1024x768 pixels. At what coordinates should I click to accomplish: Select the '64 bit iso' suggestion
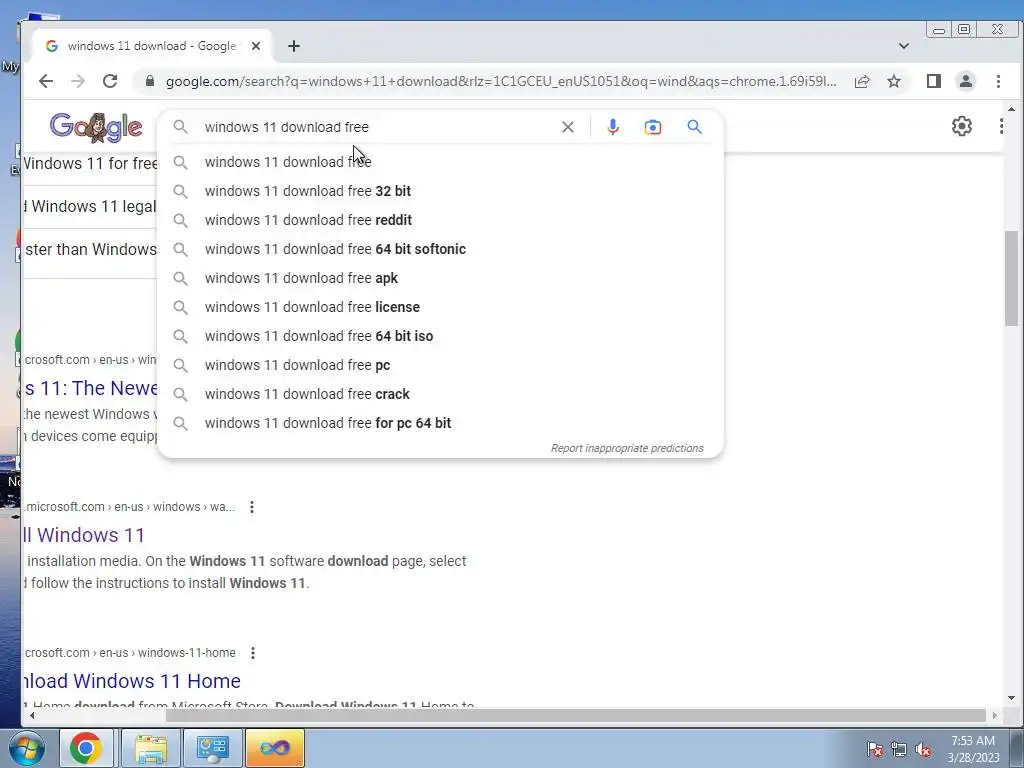pos(441,336)
